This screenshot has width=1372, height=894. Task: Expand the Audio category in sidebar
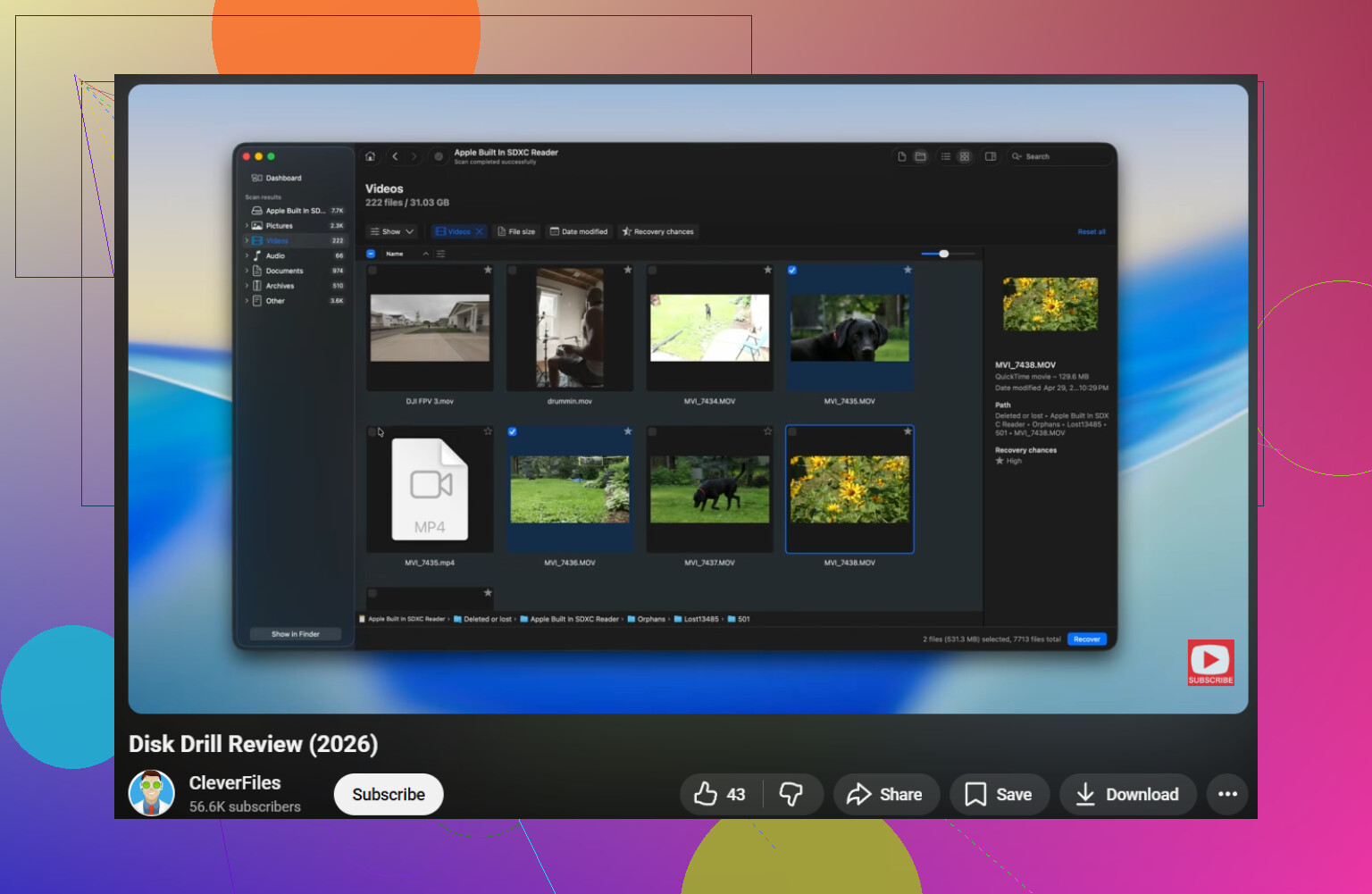point(247,255)
